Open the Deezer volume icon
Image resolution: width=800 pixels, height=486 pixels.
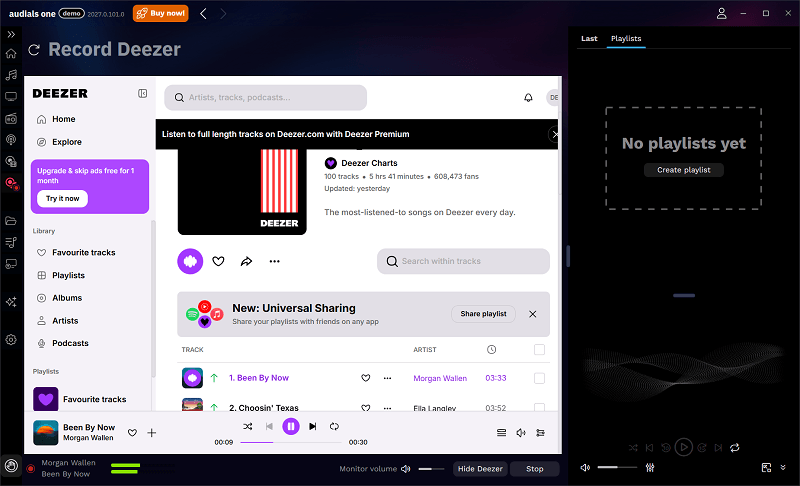click(x=521, y=432)
